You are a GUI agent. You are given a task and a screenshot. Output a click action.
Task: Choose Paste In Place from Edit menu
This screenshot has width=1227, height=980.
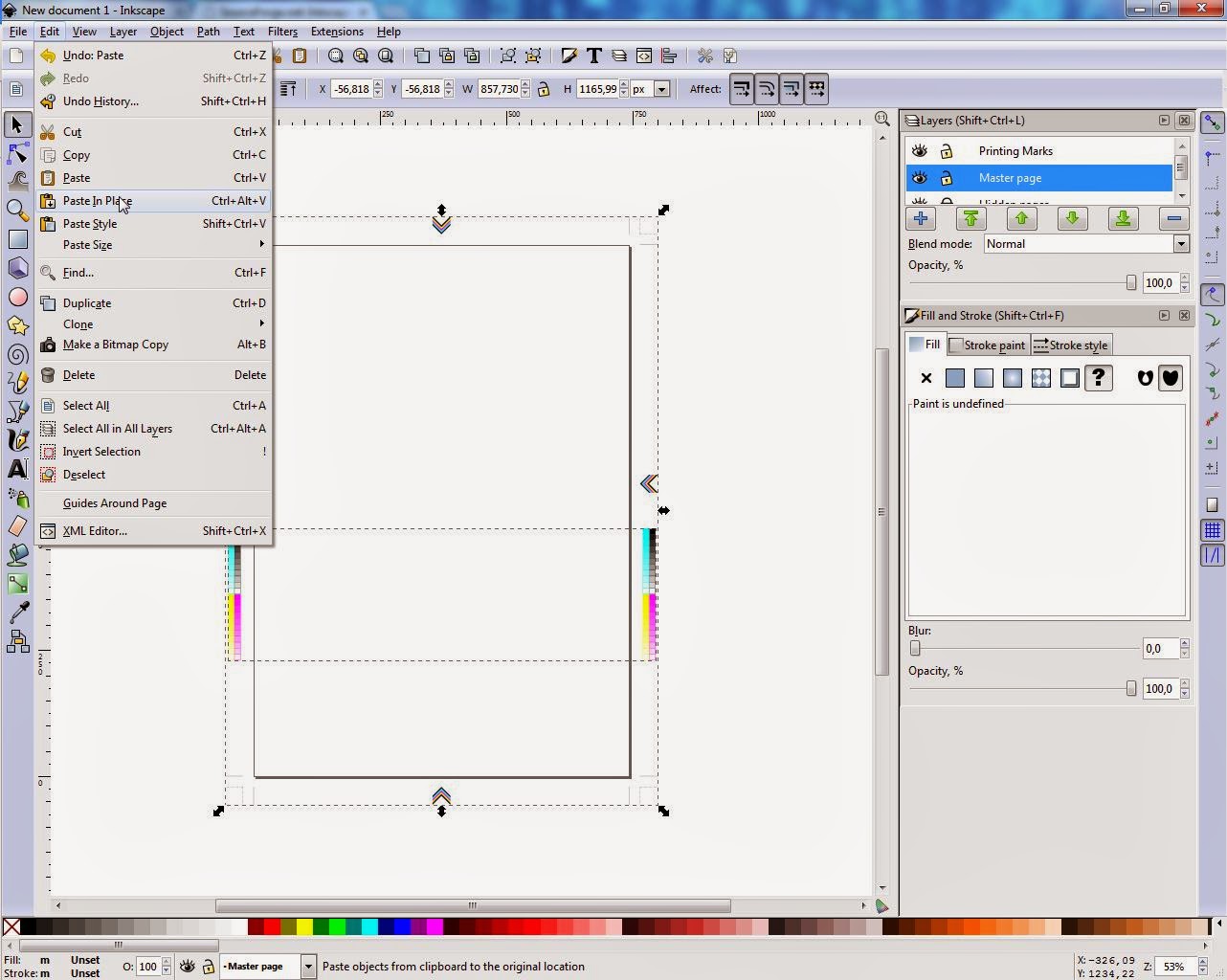click(x=97, y=201)
